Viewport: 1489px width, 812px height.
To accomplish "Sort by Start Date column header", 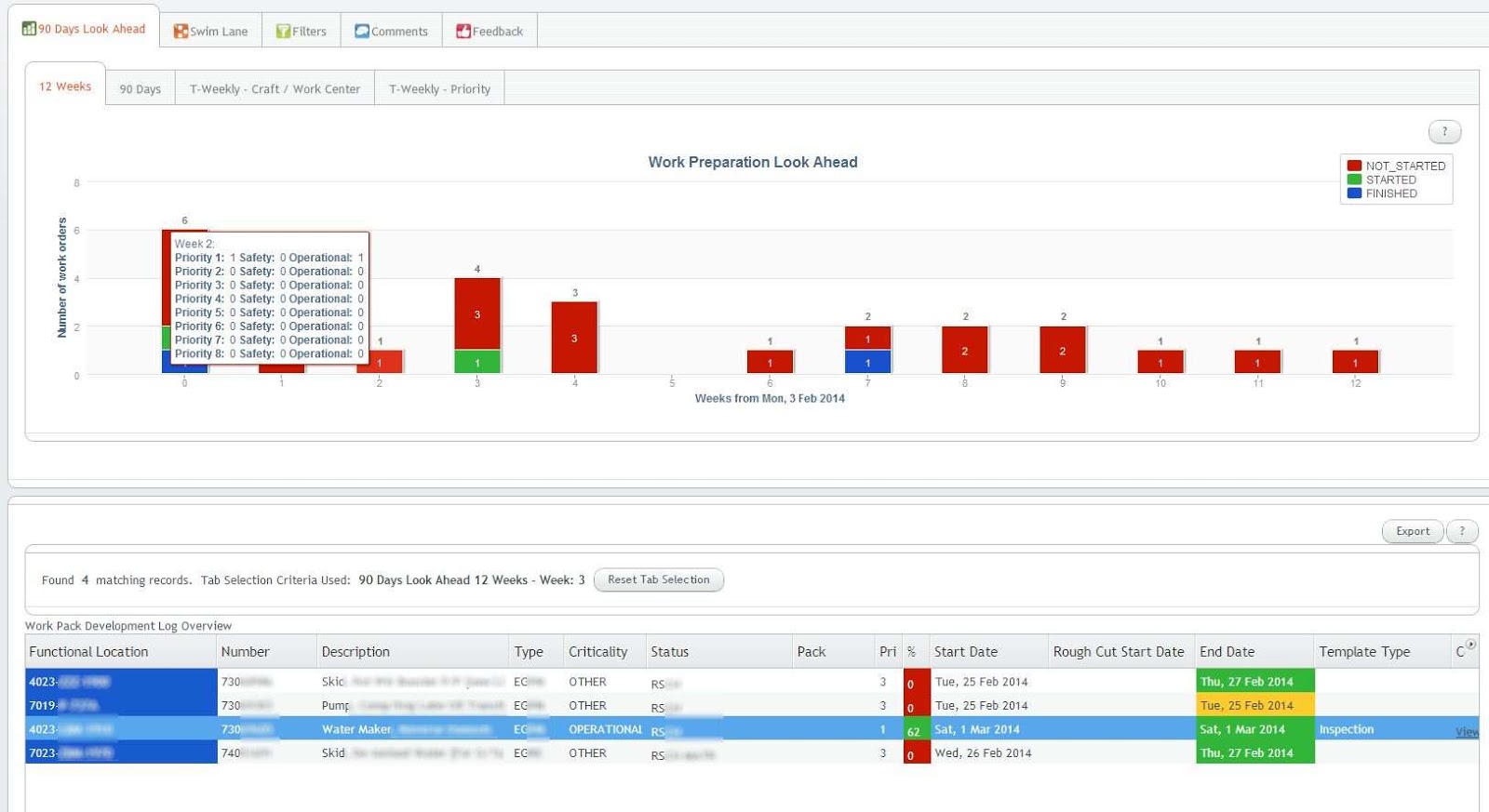I will pos(989,651).
